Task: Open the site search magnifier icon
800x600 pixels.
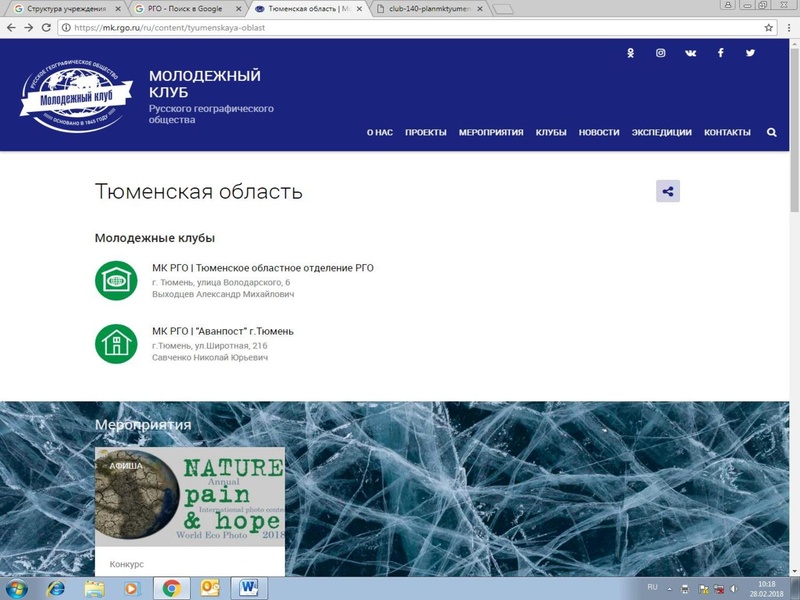Action: [x=772, y=130]
